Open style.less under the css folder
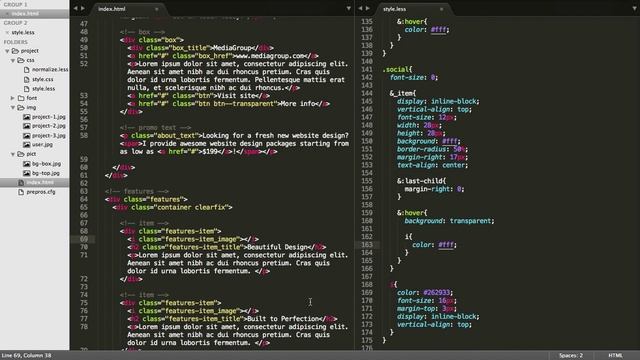The image size is (640, 360). pyautogui.click(x=43, y=89)
